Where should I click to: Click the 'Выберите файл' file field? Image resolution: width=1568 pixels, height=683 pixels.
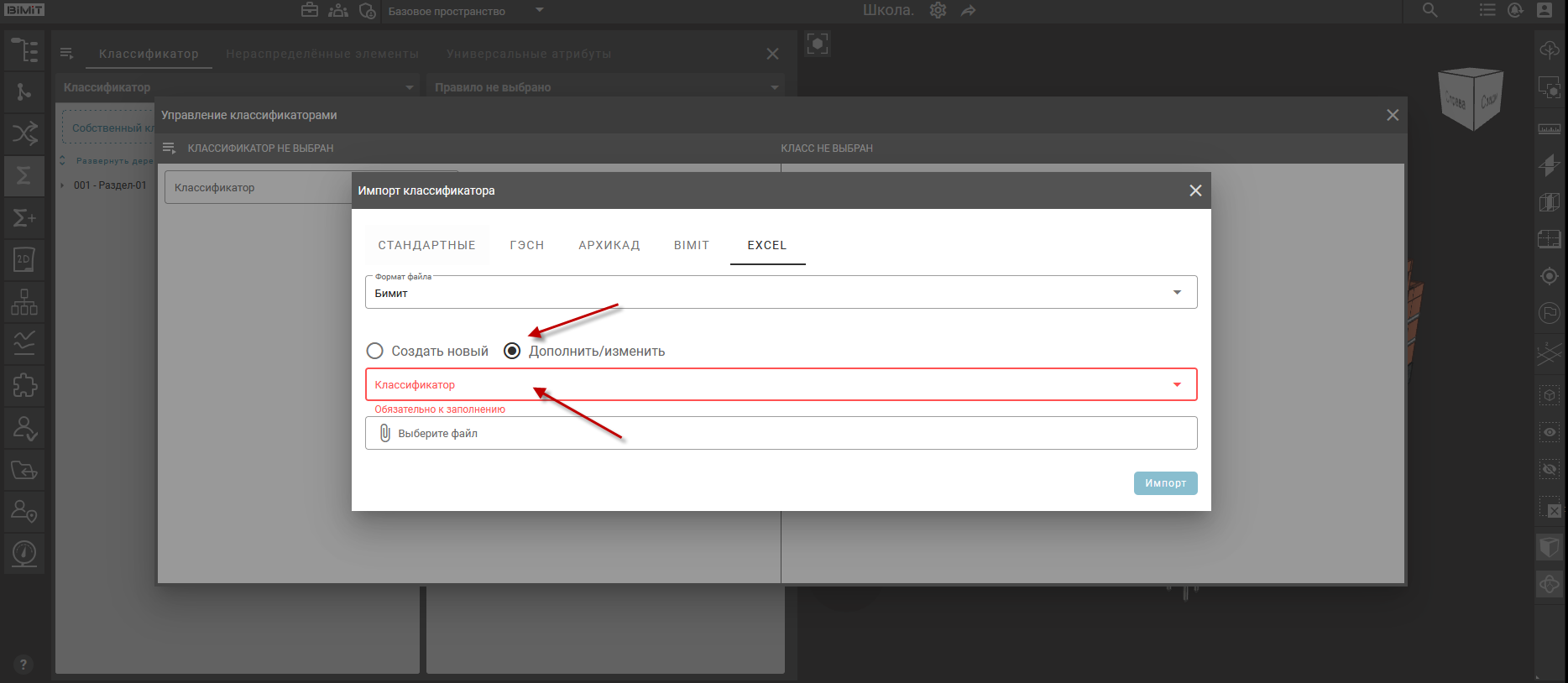point(781,433)
